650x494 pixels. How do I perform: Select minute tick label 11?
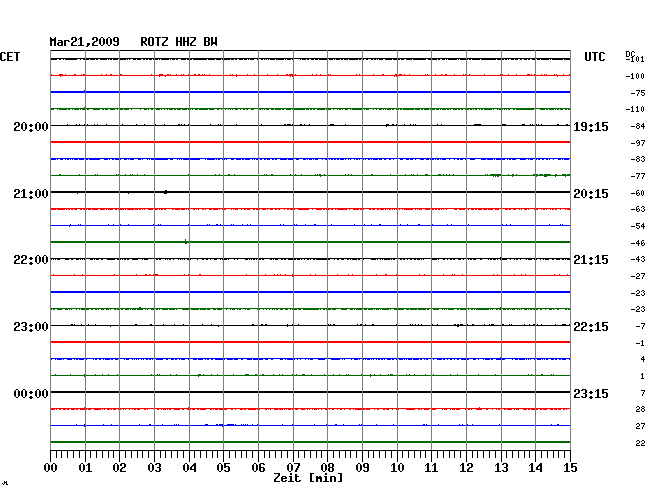(431, 467)
